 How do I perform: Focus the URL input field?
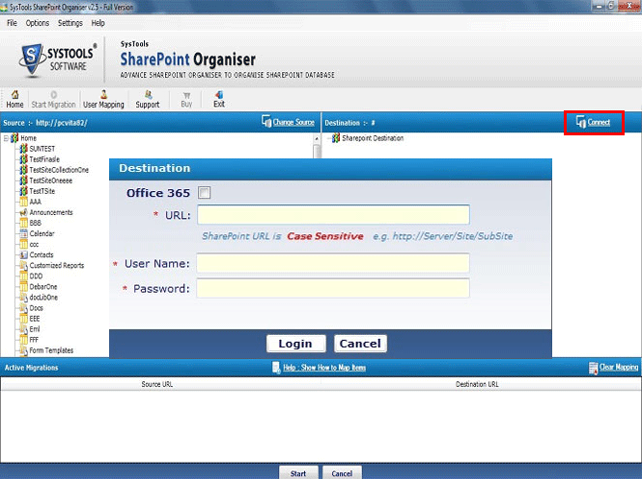333,215
